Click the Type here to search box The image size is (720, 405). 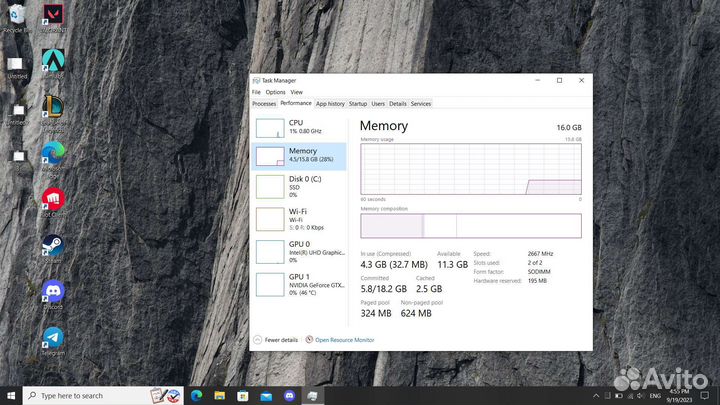(x=103, y=395)
